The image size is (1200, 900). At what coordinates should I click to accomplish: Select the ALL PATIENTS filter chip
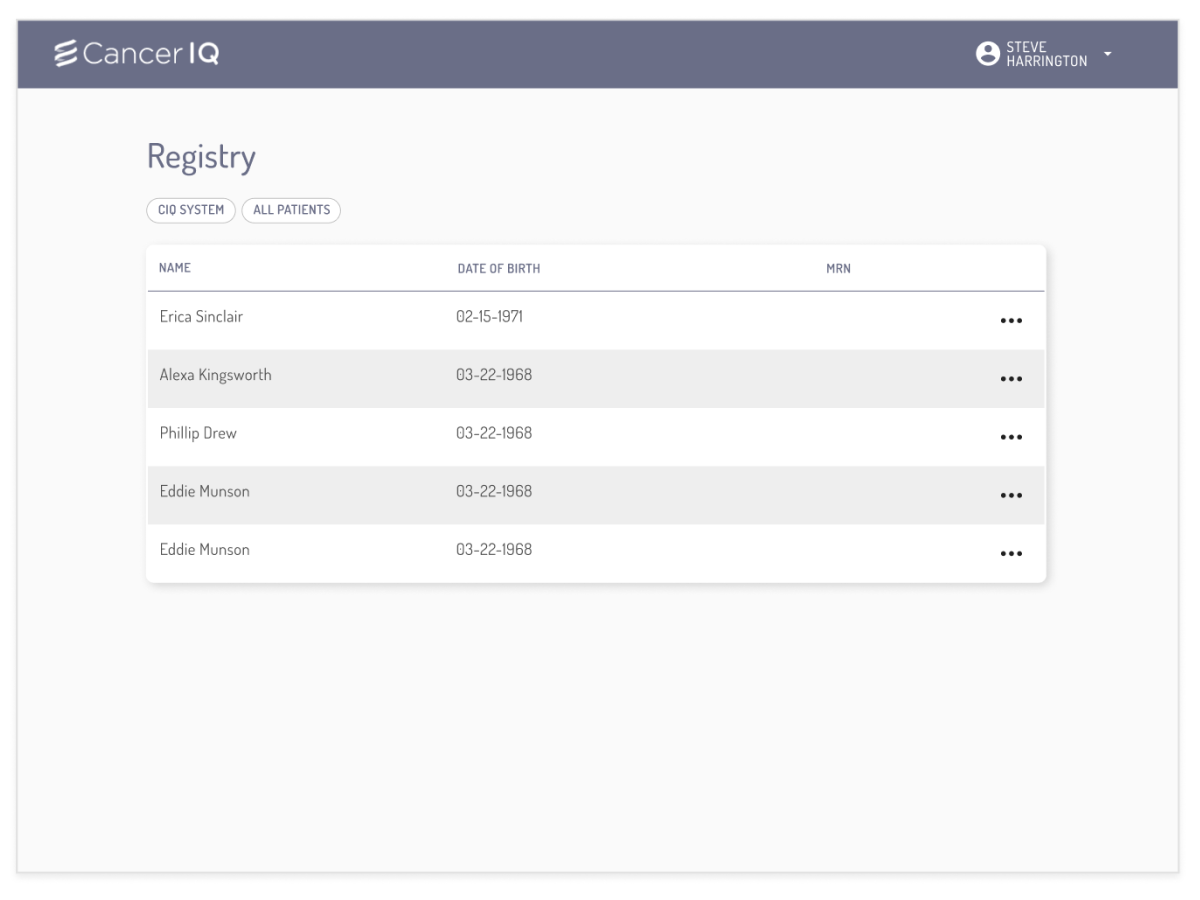pyautogui.click(x=292, y=210)
